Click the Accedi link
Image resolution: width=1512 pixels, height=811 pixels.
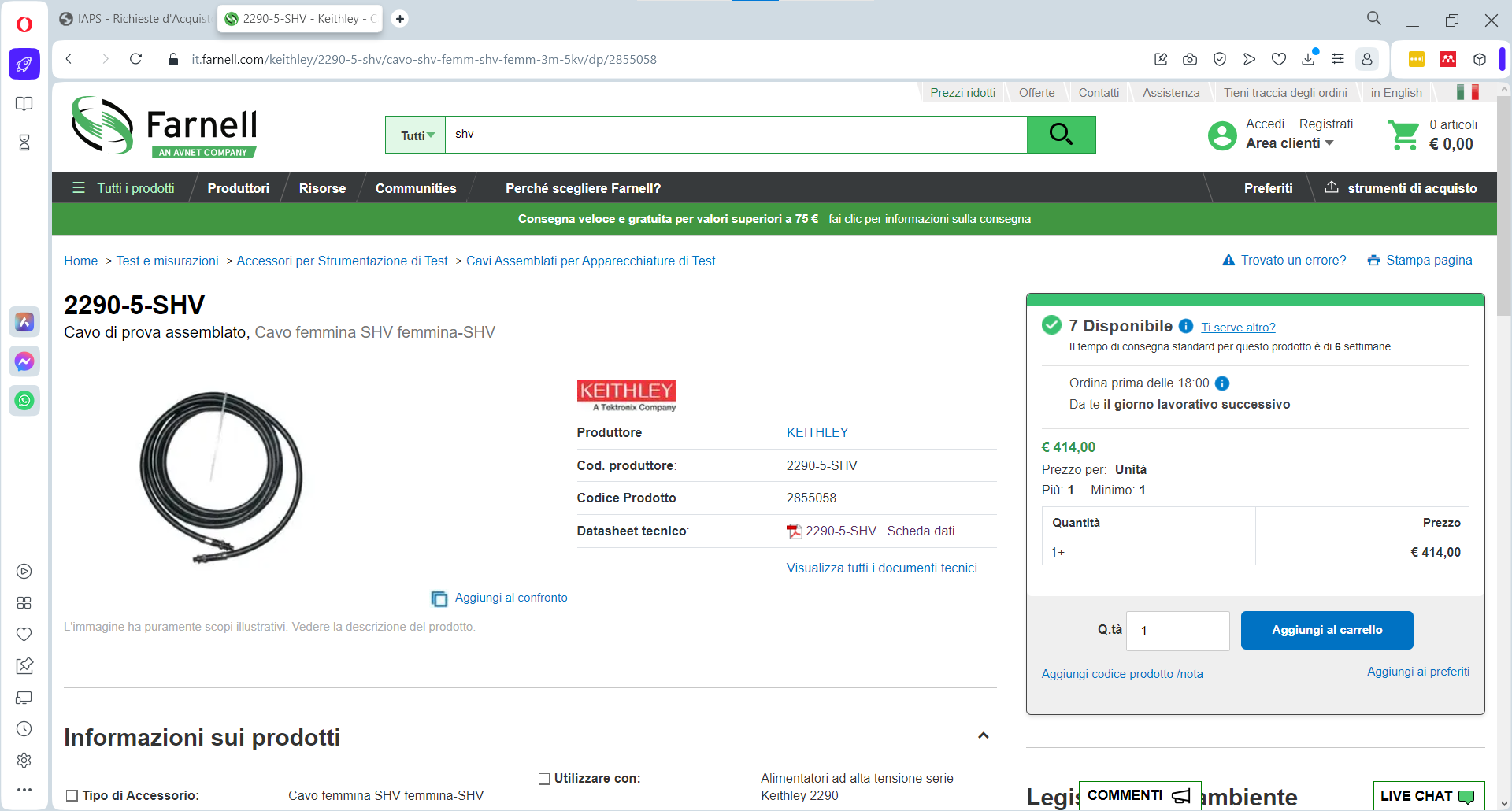click(1265, 124)
